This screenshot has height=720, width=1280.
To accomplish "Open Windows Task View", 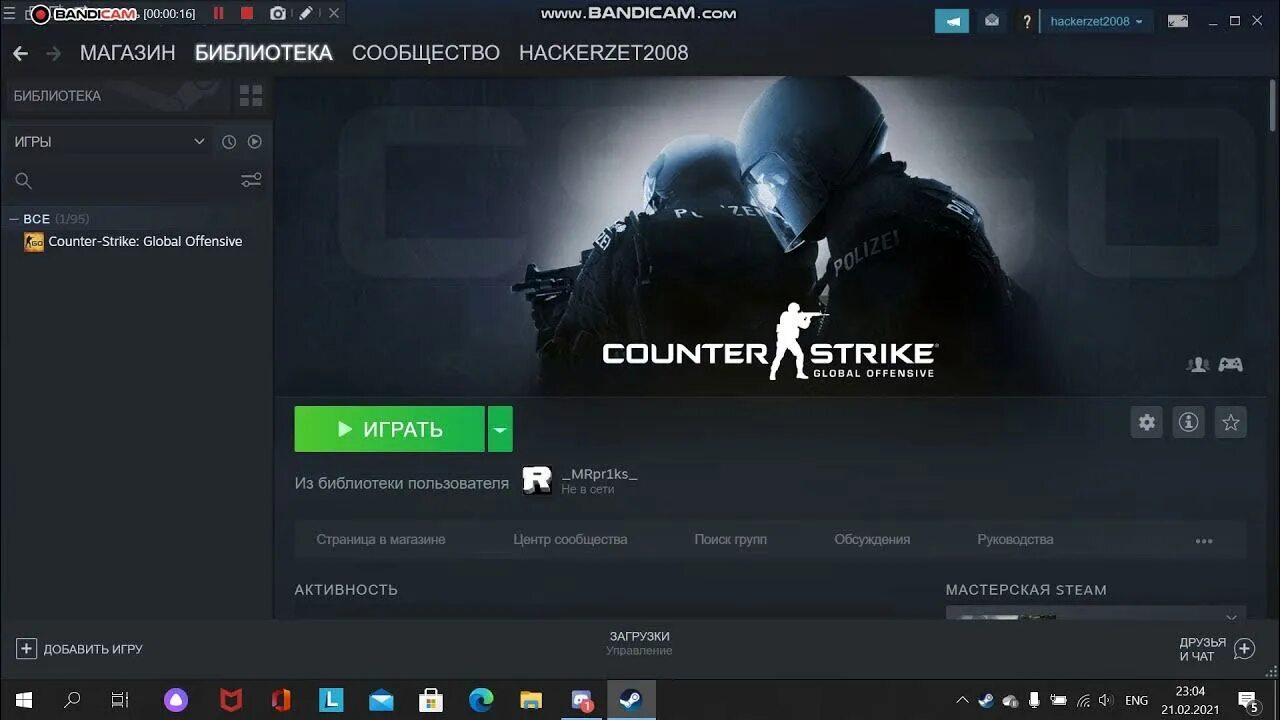I will tap(120, 700).
